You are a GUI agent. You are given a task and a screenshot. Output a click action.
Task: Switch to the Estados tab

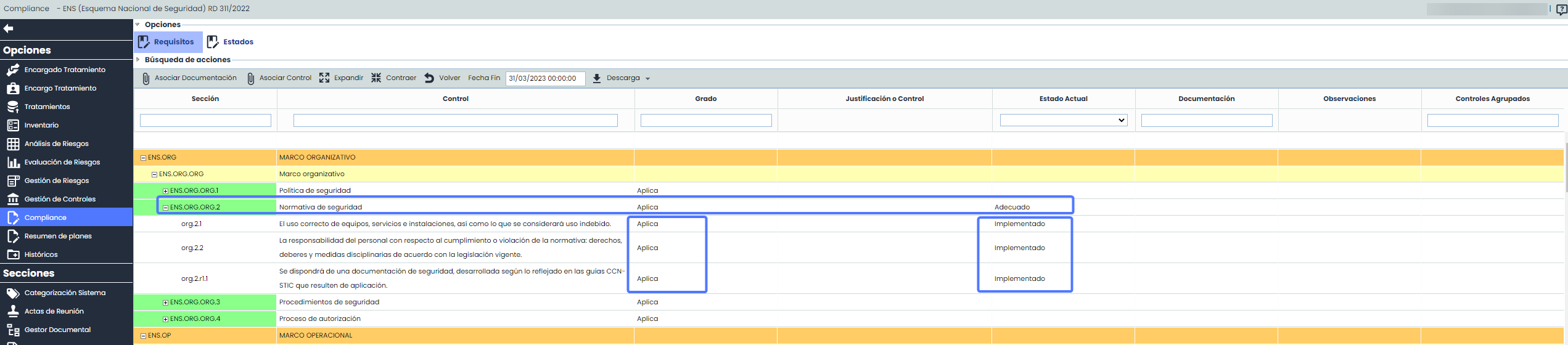[x=231, y=42]
